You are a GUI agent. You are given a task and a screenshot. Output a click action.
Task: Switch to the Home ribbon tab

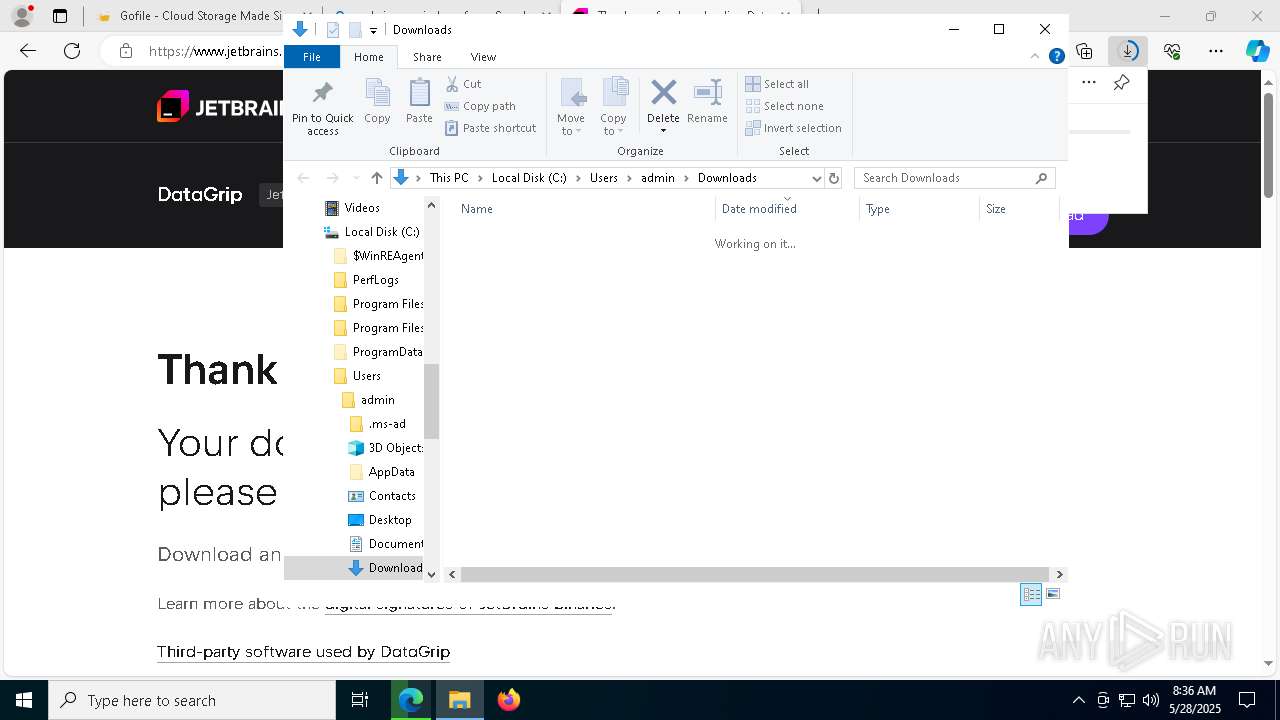[368, 57]
